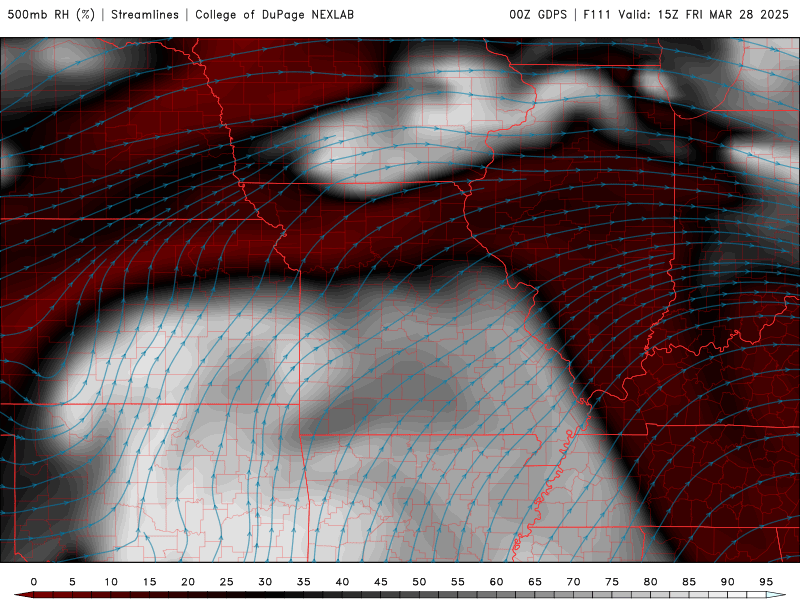The image size is (800, 600).
Task: Click the colorbar label '30'
Action: pos(265,582)
